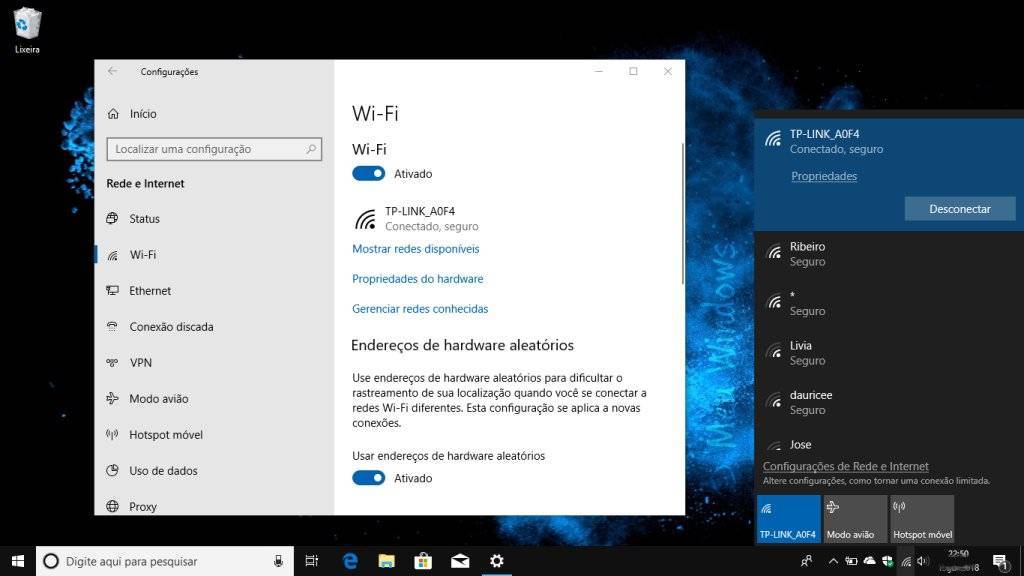Click the Modo avião airplane icon in sidebar
This screenshot has height=576, width=1024.
point(112,398)
